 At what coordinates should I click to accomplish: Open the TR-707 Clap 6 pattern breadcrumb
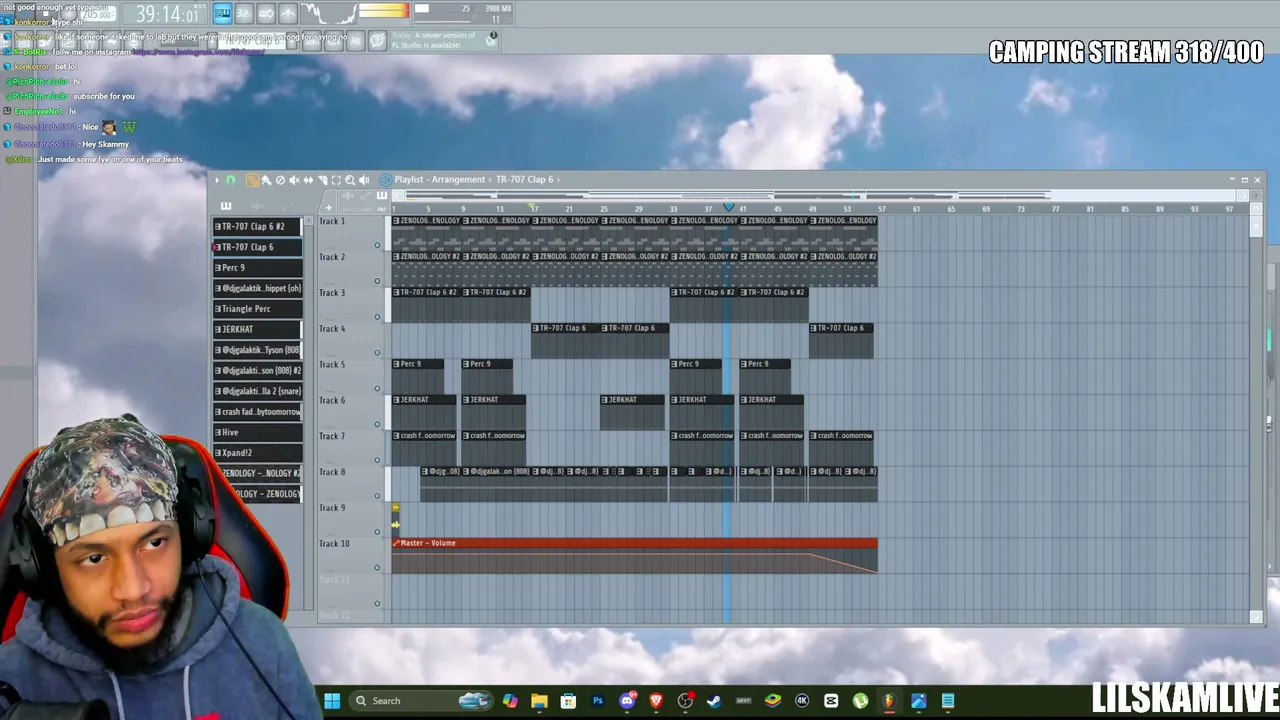coord(525,180)
